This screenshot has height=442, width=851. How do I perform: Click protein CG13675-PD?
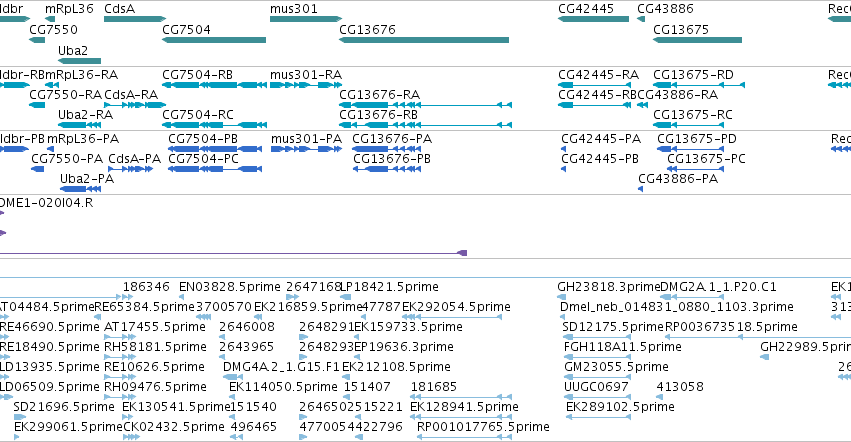(697, 139)
